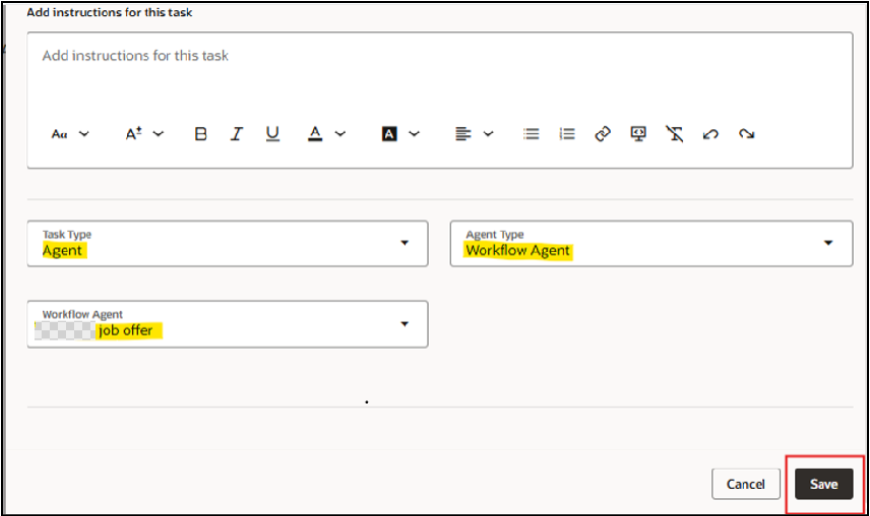The width and height of the screenshot is (870, 516).
Task: Expand the font color chevron
Action: 341,134
